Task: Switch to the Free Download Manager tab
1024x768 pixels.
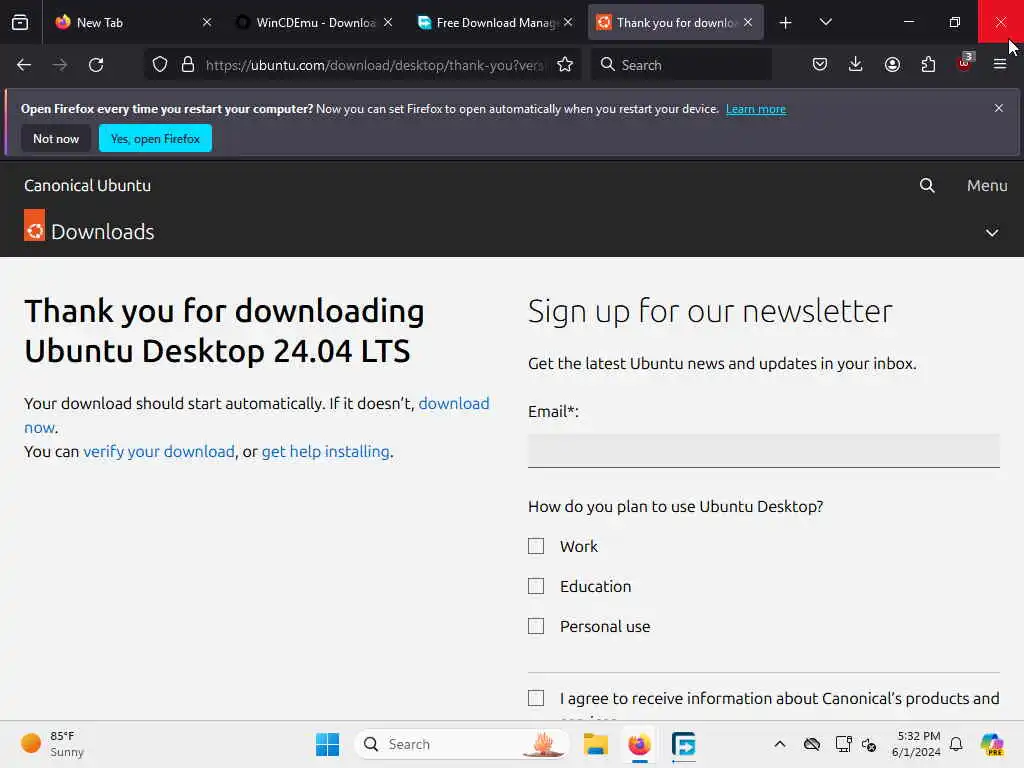Action: 495,22
